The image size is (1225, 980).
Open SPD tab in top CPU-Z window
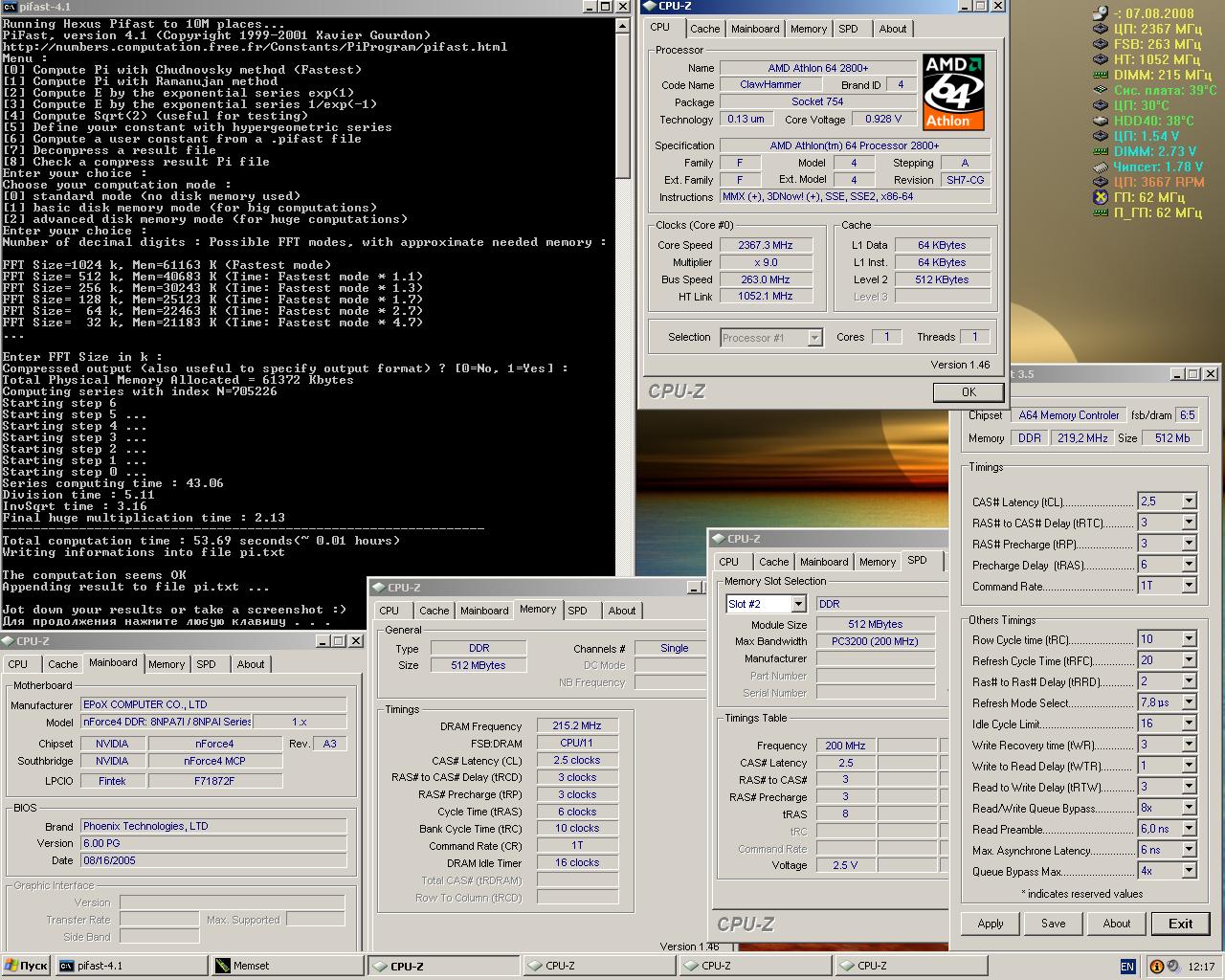849,29
